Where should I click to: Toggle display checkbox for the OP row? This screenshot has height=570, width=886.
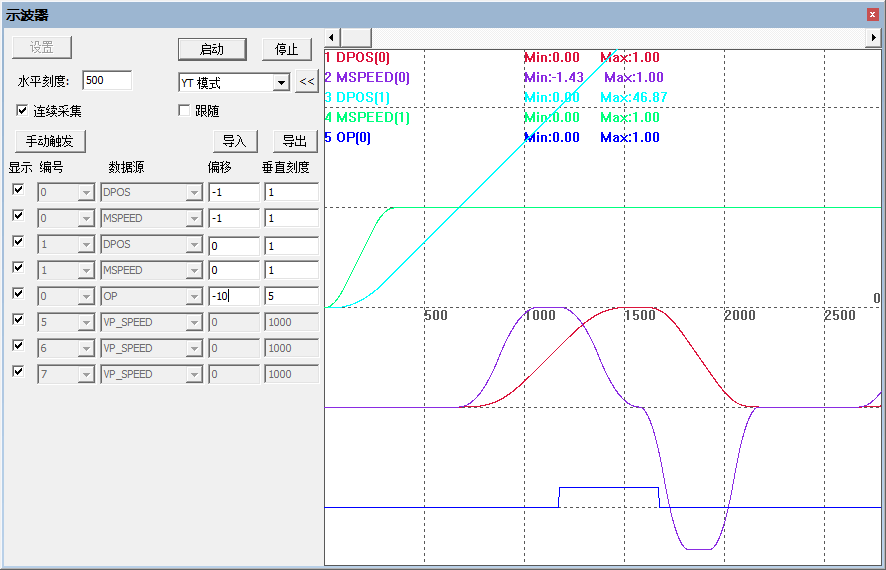click(18, 294)
